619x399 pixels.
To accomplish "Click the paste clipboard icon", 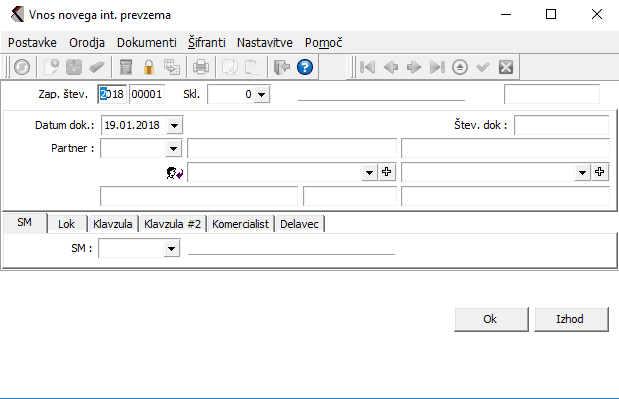I will (x=253, y=67).
